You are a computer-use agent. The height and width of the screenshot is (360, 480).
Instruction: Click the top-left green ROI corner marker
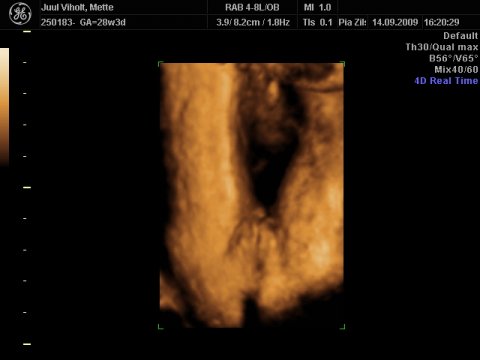pyautogui.click(x=160, y=63)
